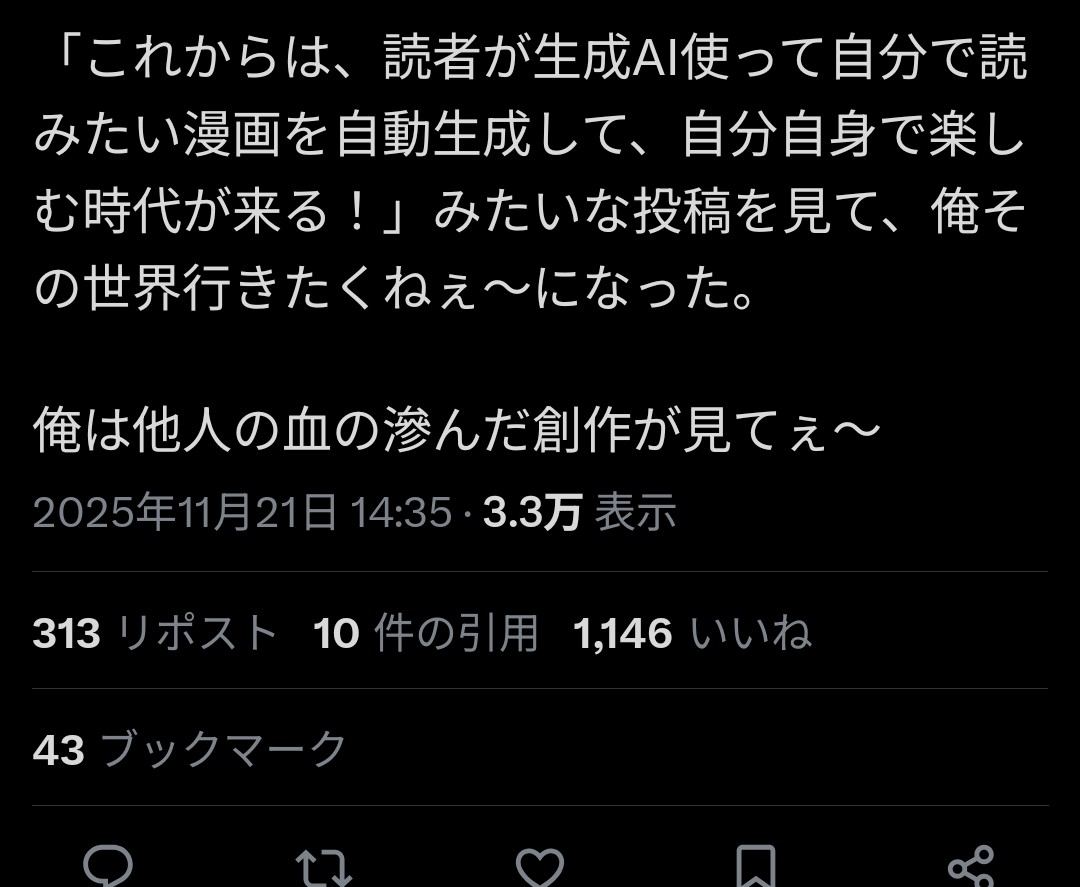Image resolution: width=1080 pixels, height=887 pixels.
Task: Toggle the bookmark icon on post
Action: coord(756,867)
